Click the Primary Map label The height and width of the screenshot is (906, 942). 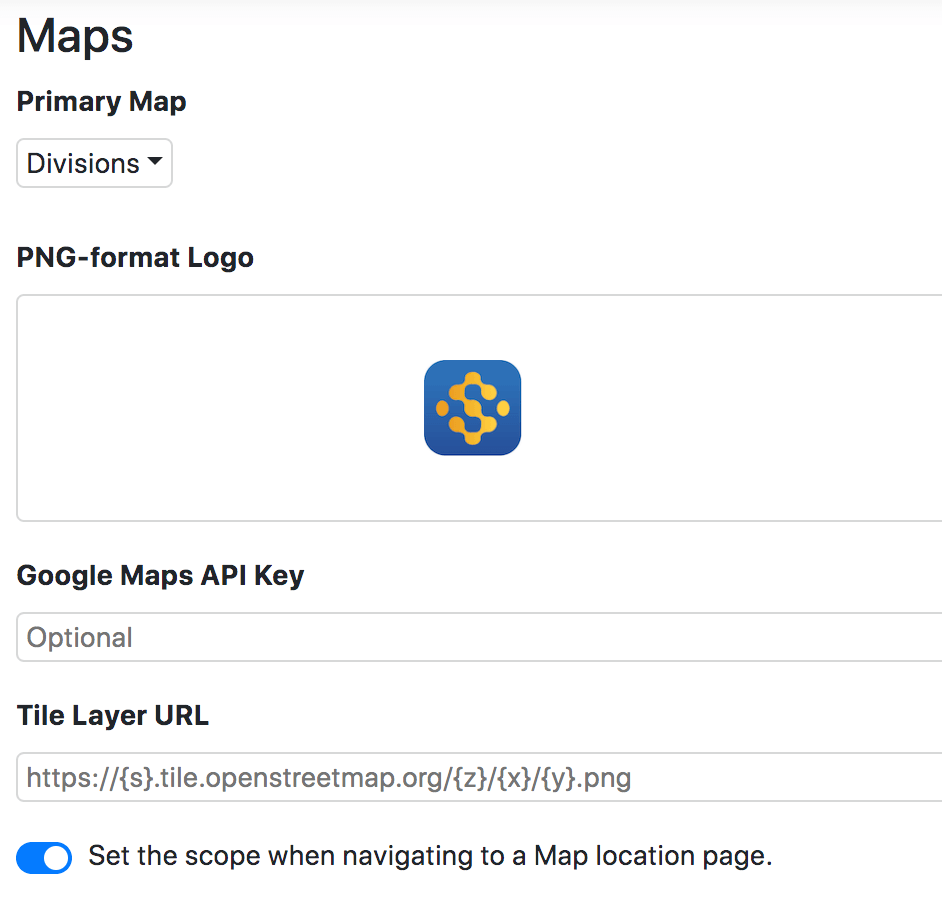pos(101,101)
